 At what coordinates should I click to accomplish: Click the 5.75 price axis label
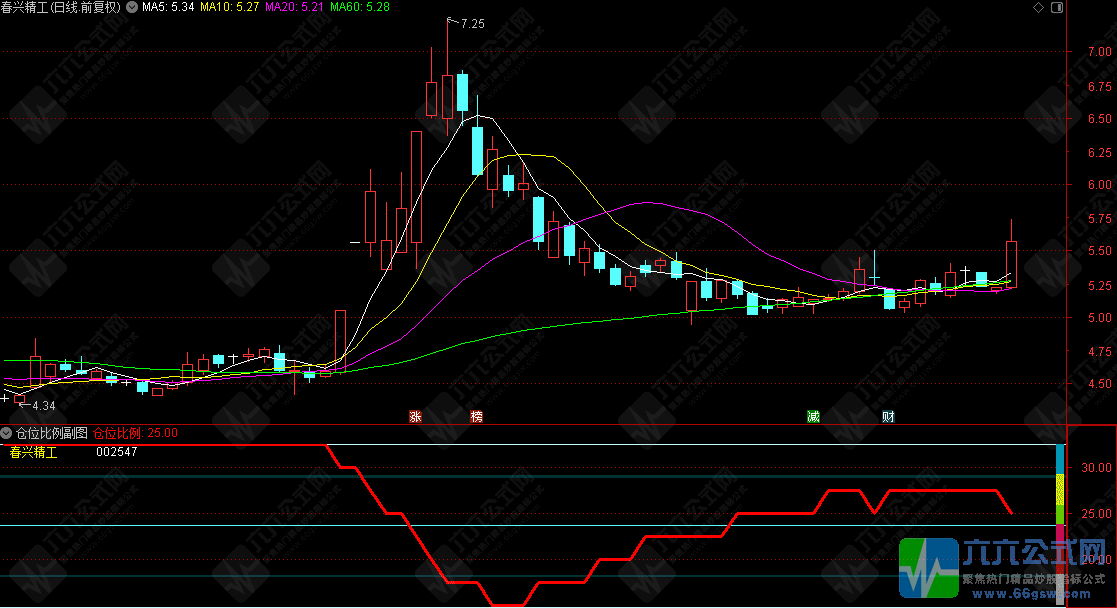[x=1100, y=219]
